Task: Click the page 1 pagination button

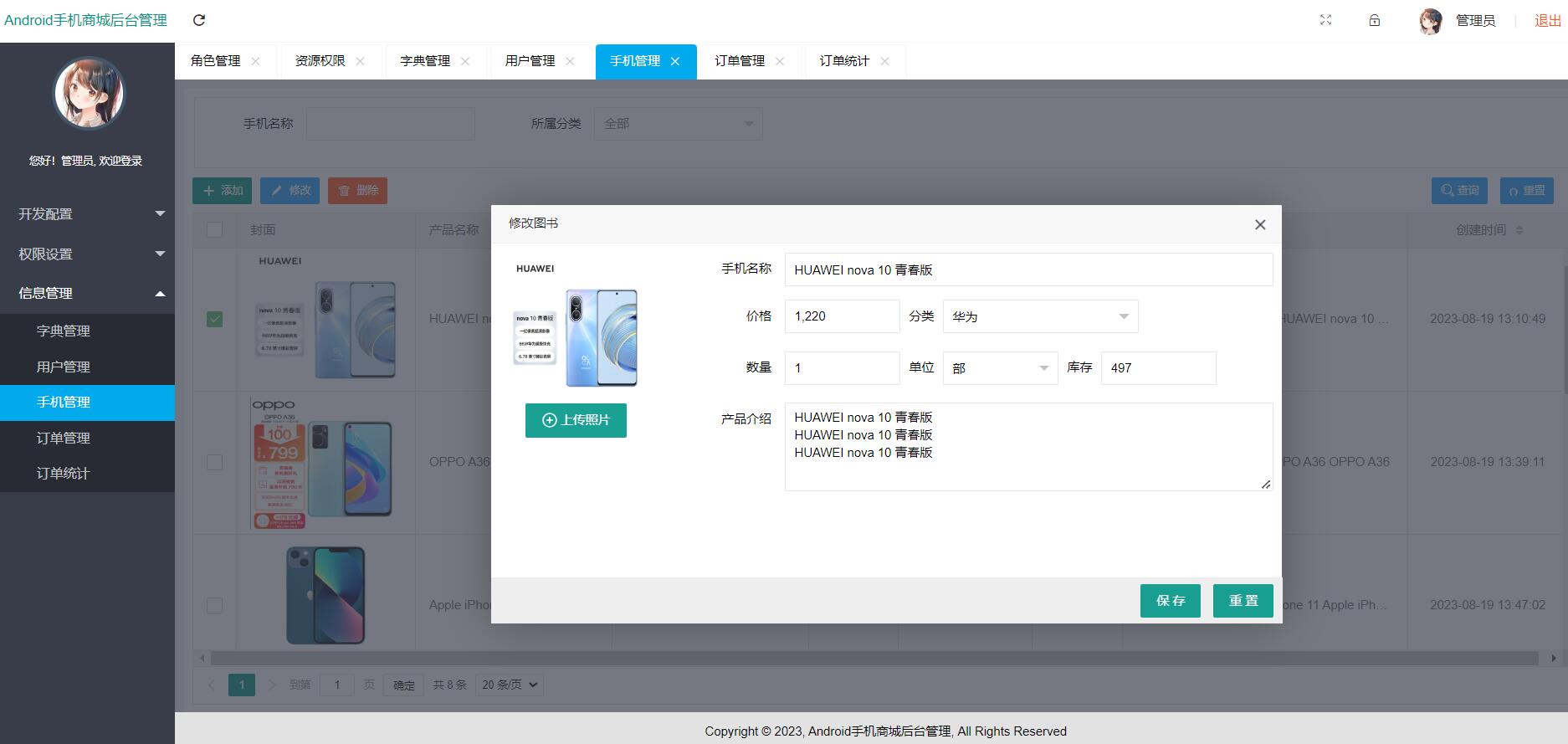Action: (x=242, y=685)
